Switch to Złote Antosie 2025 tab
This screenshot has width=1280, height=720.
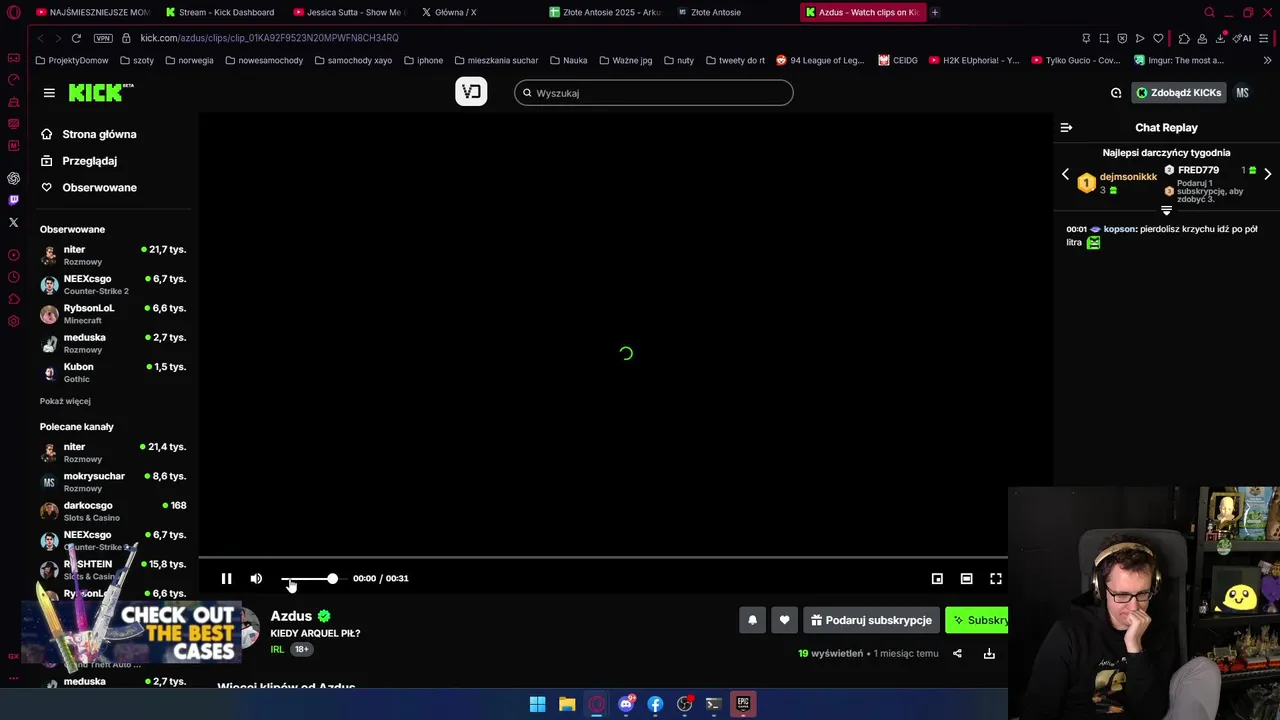coord(607,12)
